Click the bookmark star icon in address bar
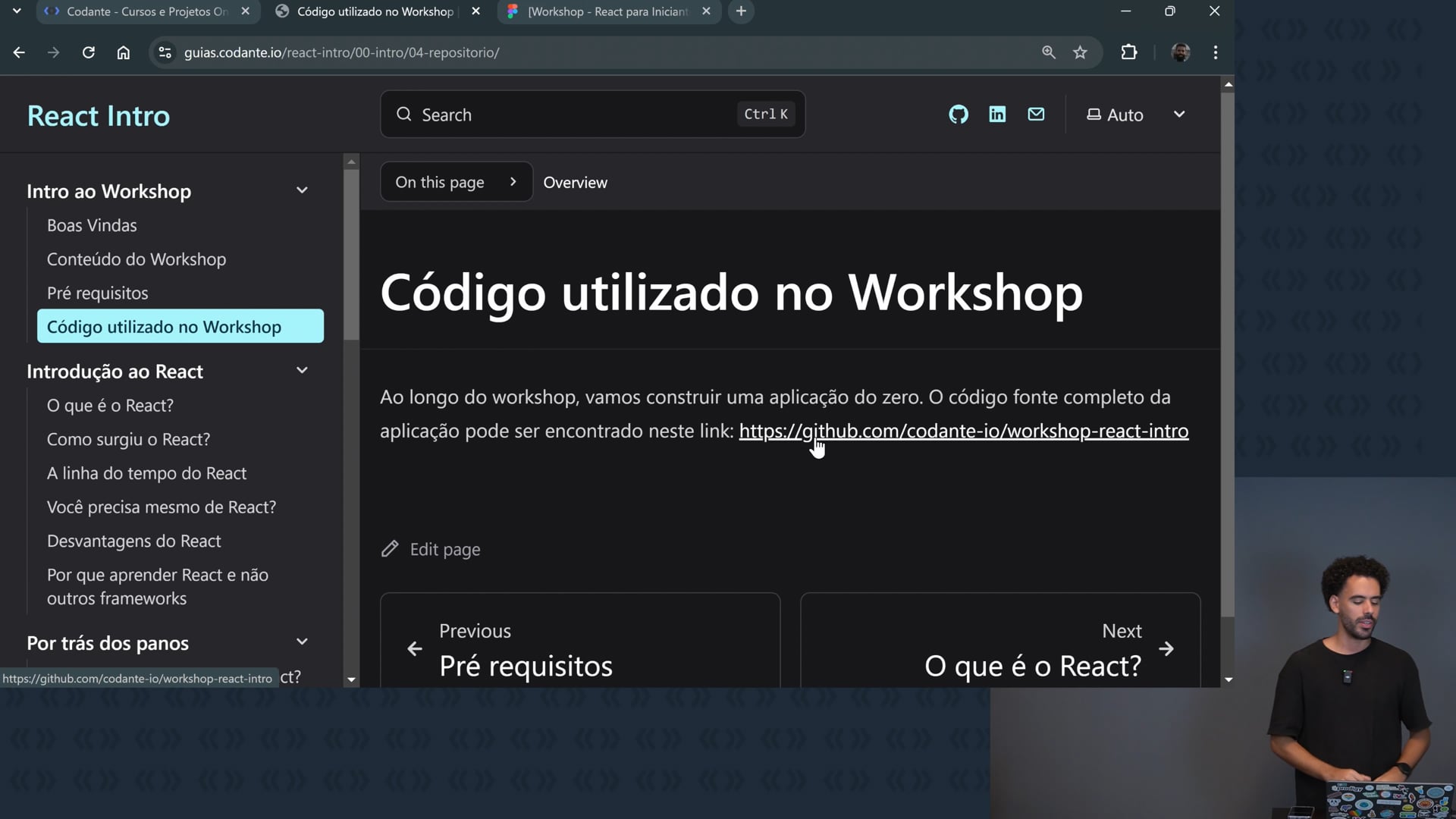Screen dimensions: 1456x819 1080,52
